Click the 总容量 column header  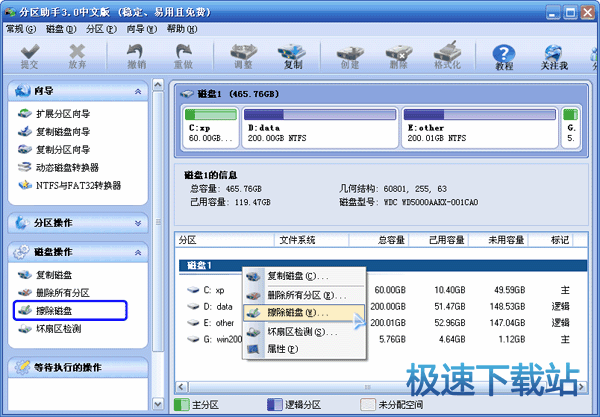(x=379, y=240)
